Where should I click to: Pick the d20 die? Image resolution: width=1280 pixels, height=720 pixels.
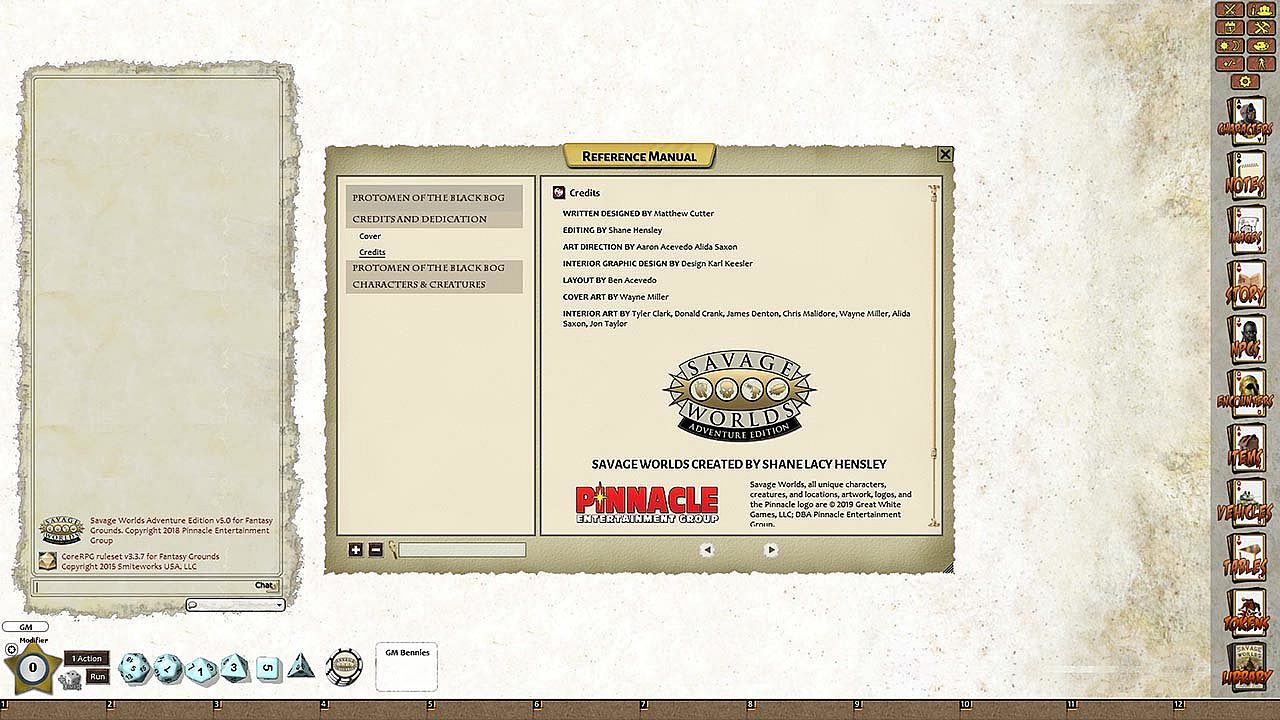point(134,669)
